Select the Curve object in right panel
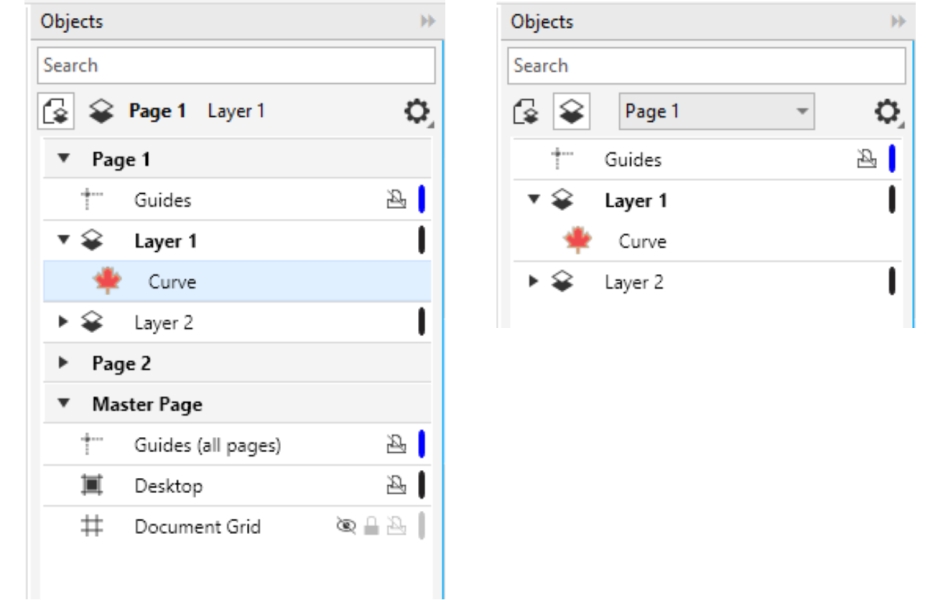 pyautogui.click(x=642, y=241)
